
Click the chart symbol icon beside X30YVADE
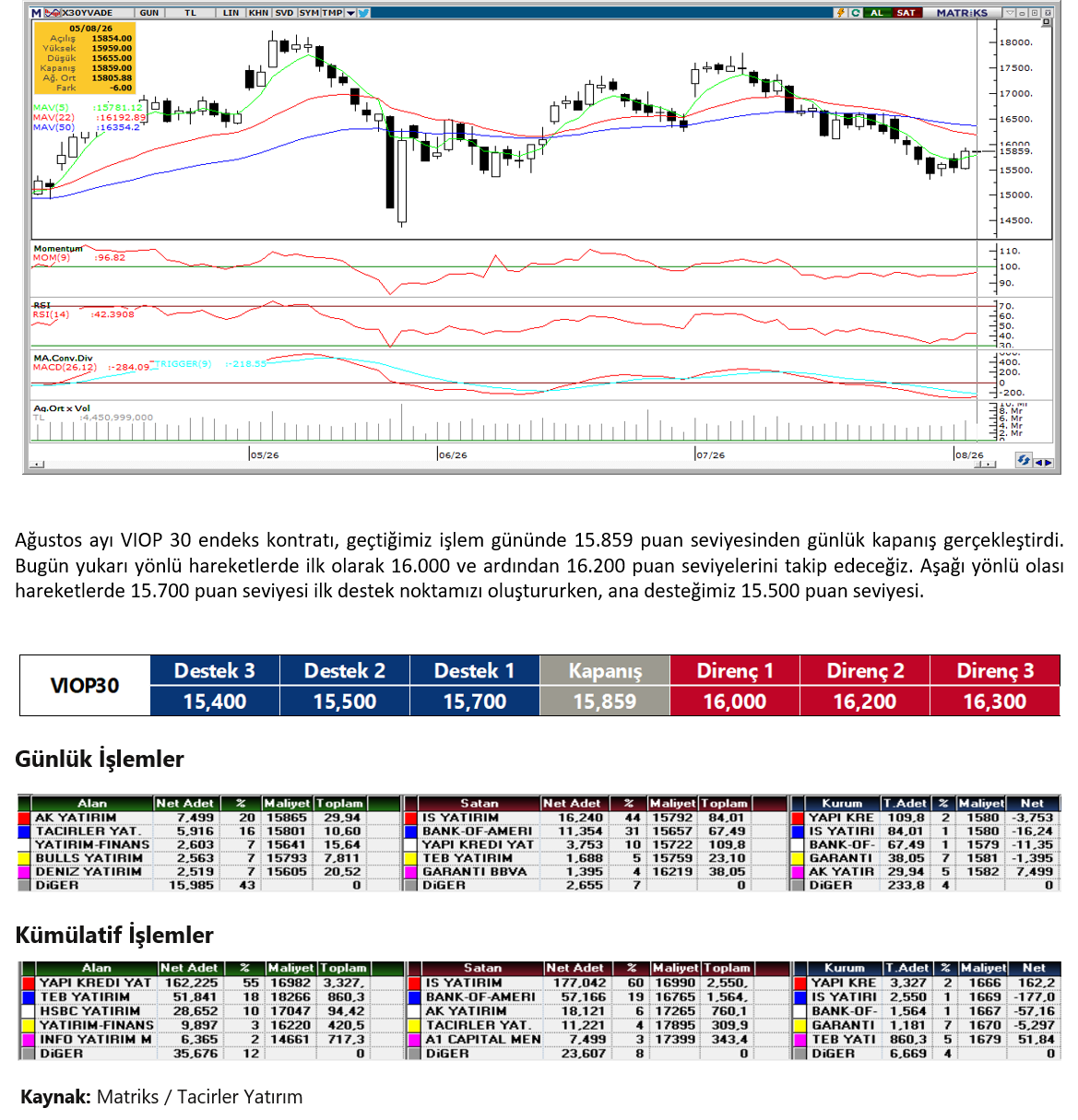[x=53, y=13]
